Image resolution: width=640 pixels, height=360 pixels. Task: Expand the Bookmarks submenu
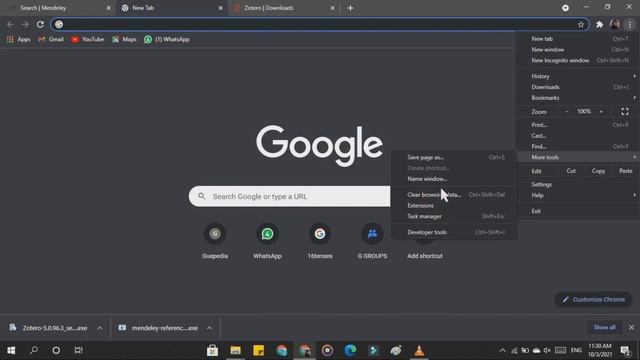(x=578, y=98)
